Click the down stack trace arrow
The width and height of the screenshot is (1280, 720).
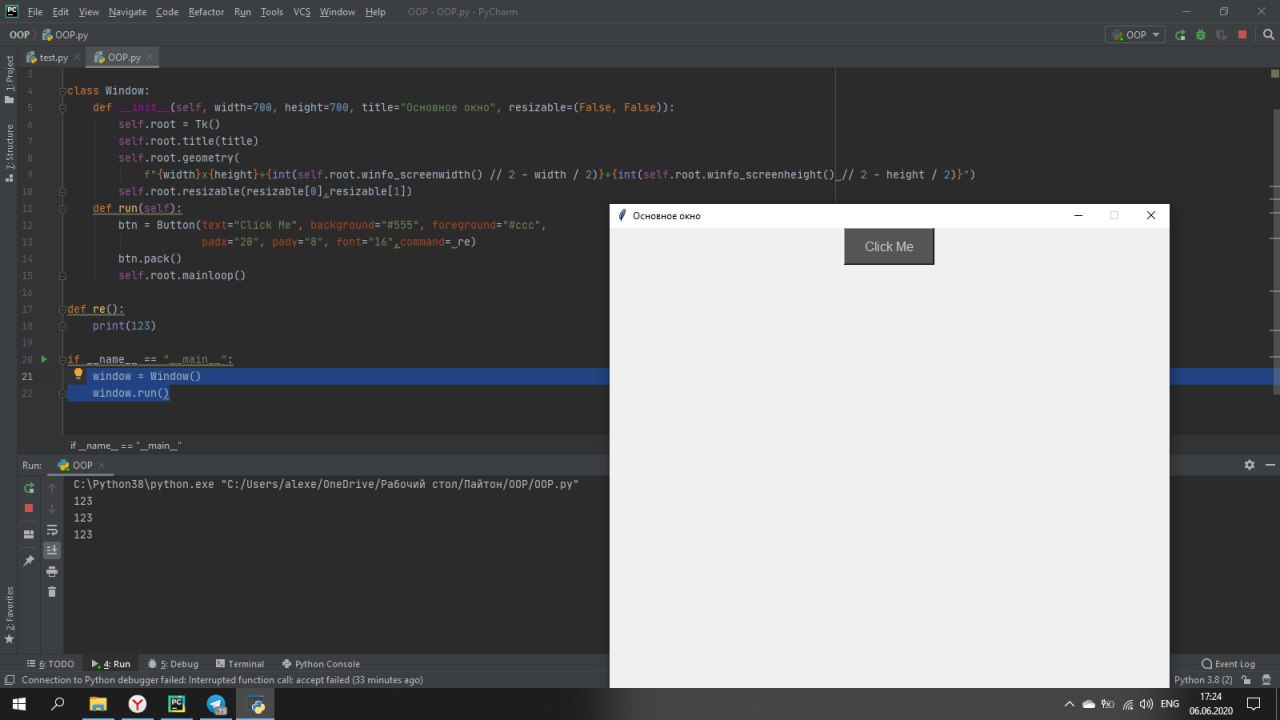tap(52, 509)
